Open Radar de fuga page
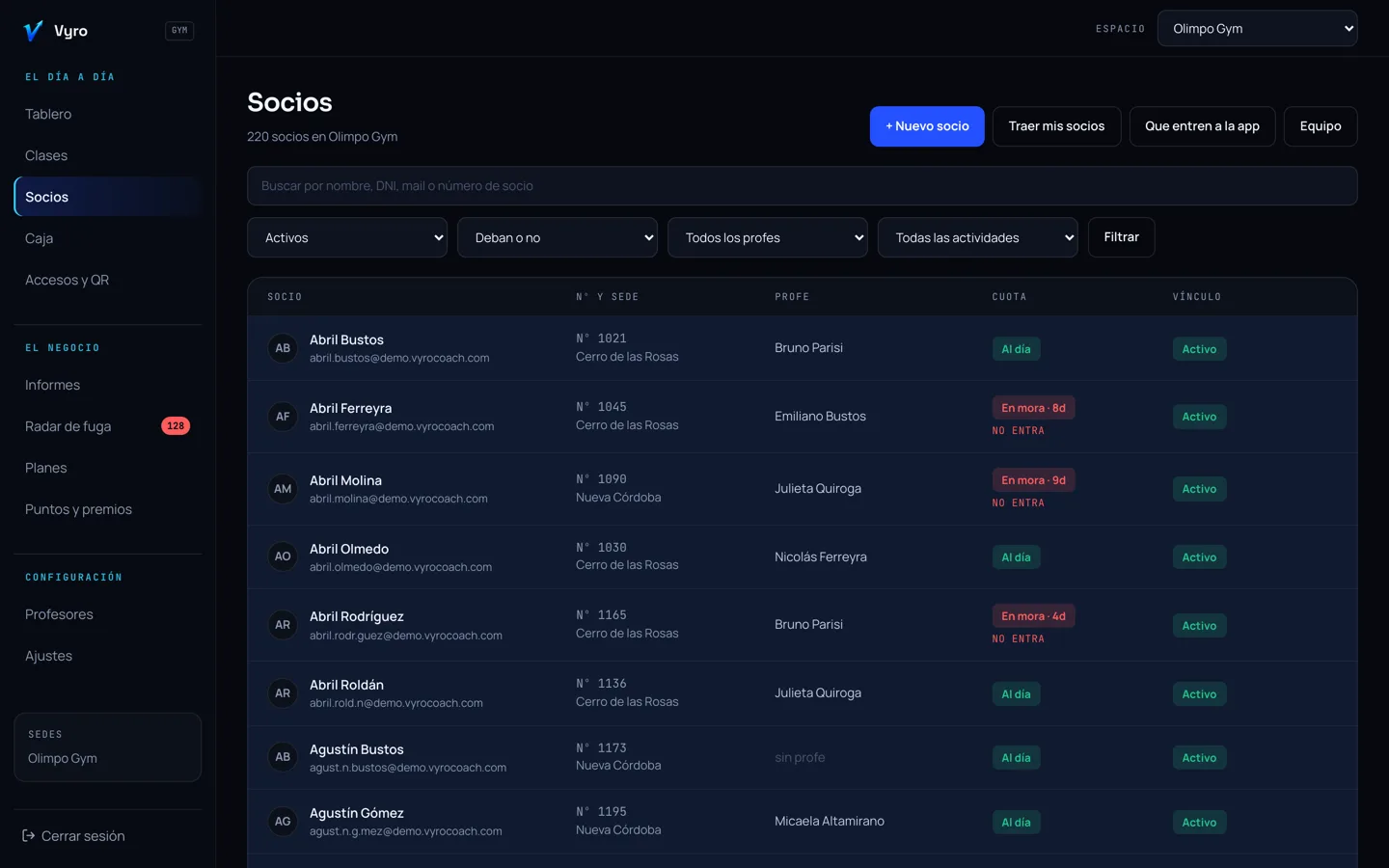 coord(108,426)
